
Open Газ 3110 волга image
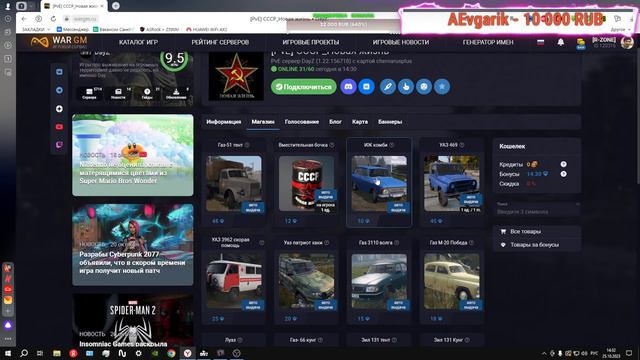click(x=379, y=281)
